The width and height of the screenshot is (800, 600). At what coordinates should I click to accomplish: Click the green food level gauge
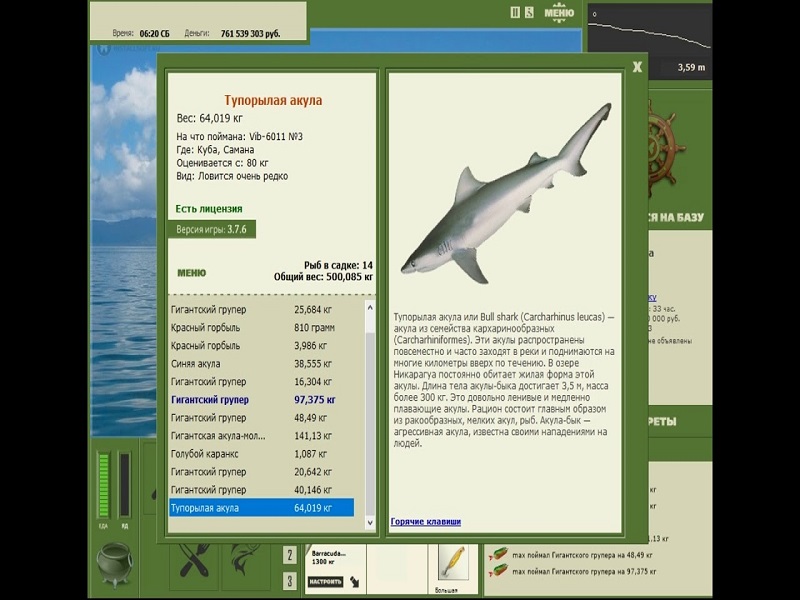pos(102,487)
